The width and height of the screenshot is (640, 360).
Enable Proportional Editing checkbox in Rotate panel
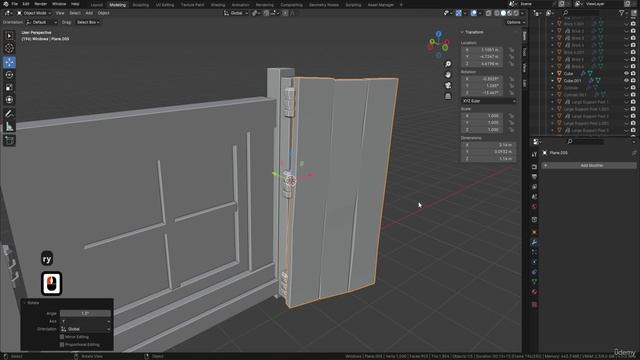point(62,344)
